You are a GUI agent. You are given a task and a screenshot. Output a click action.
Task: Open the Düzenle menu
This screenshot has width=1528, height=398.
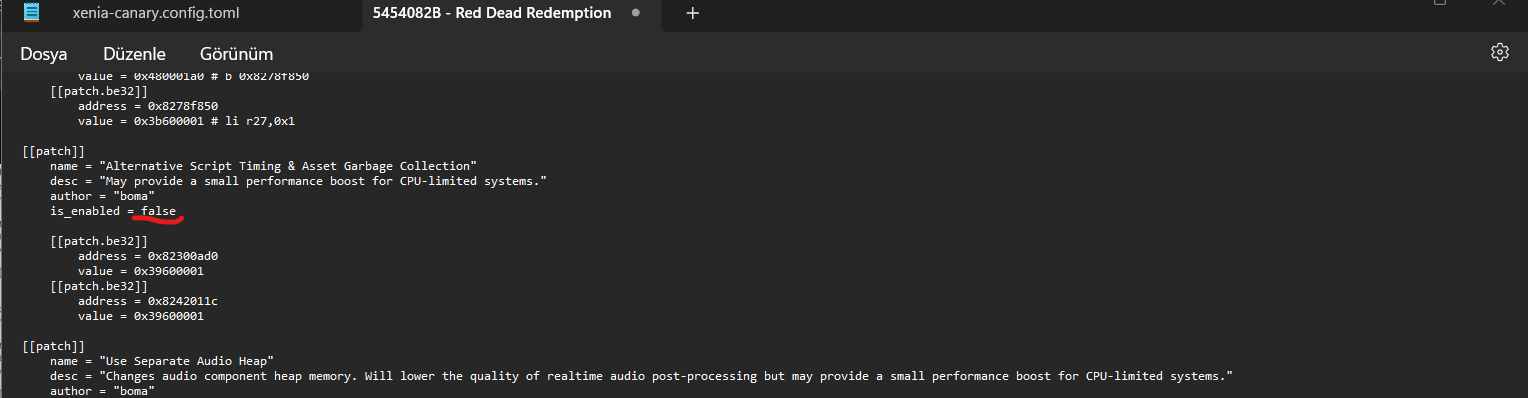[x=134, y=54]
